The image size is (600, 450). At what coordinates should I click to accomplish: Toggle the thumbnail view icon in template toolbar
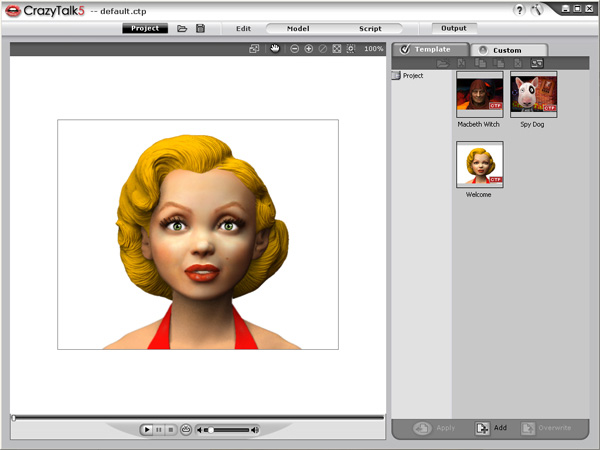pos(537,63)
